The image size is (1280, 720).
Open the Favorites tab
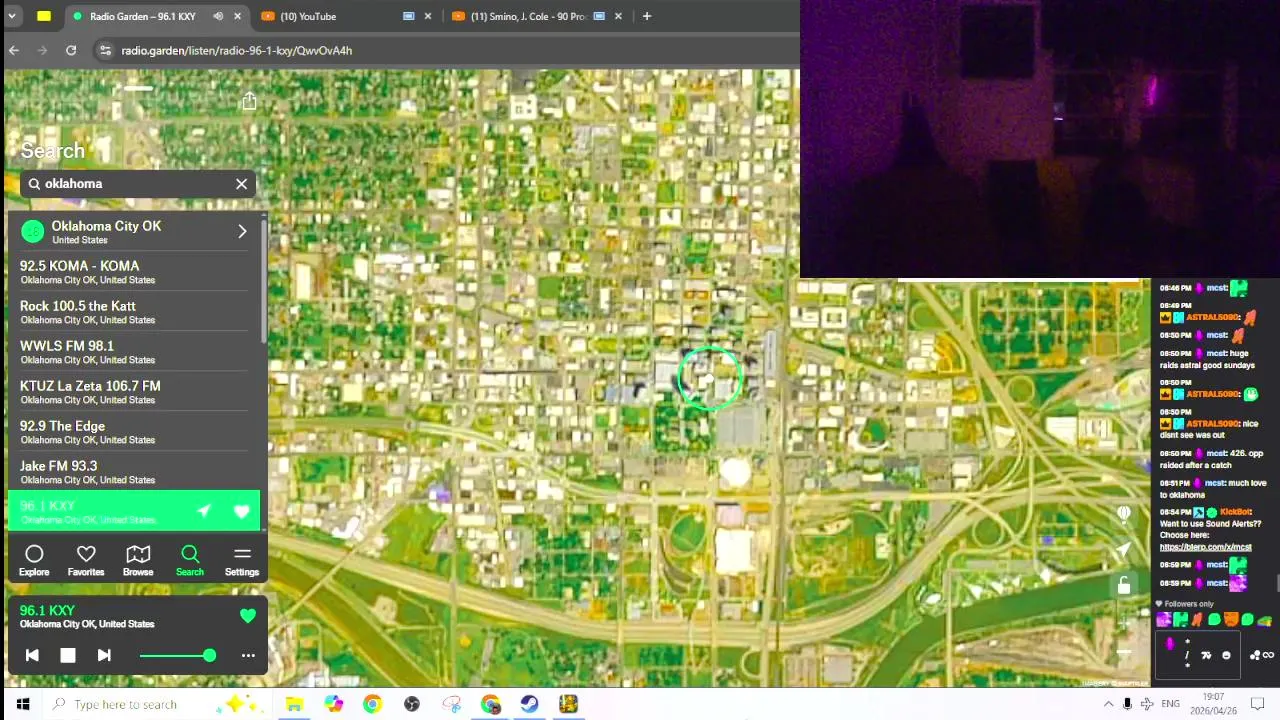click(x=86, y=561)
